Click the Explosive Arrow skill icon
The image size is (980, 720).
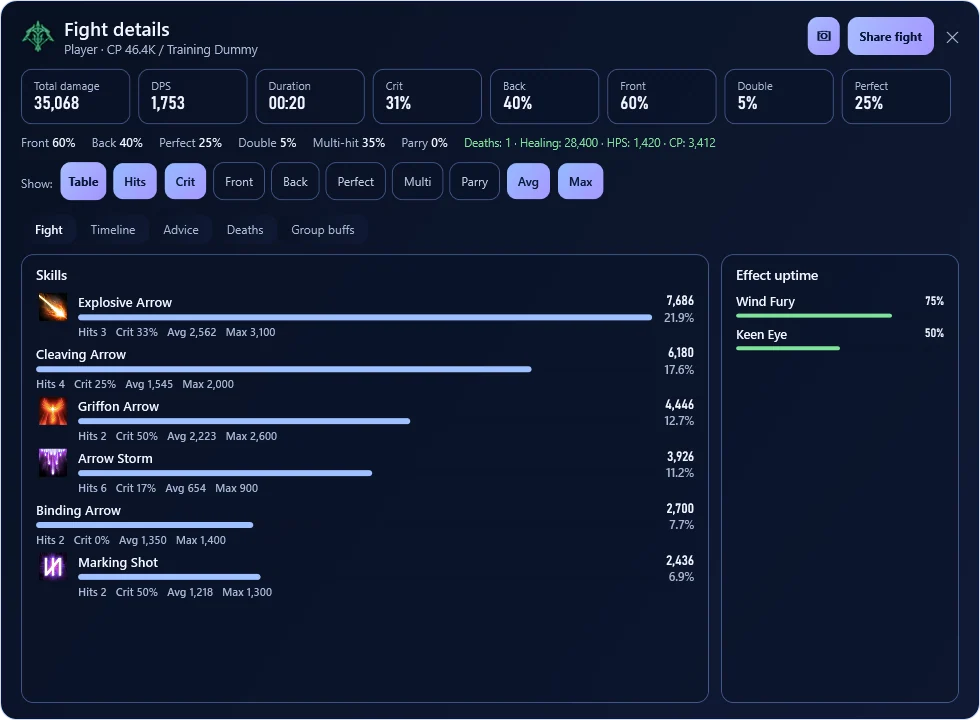tap(53, 307)
